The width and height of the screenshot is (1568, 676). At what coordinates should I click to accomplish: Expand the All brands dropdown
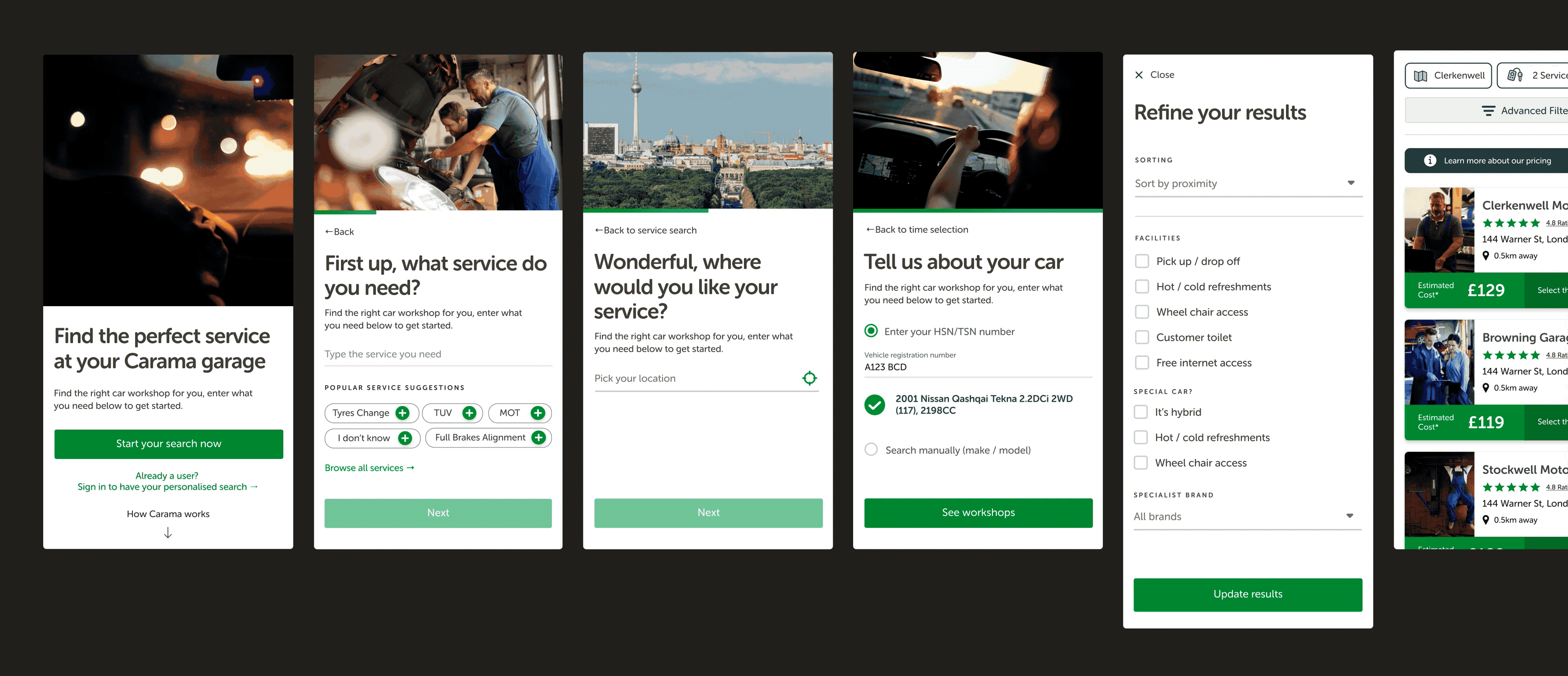[x=1247, y=516]
